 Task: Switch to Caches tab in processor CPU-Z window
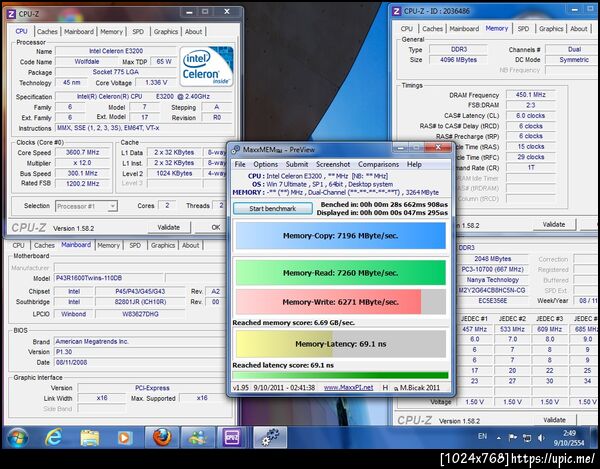pyautogui.click(x=47, y=31)
